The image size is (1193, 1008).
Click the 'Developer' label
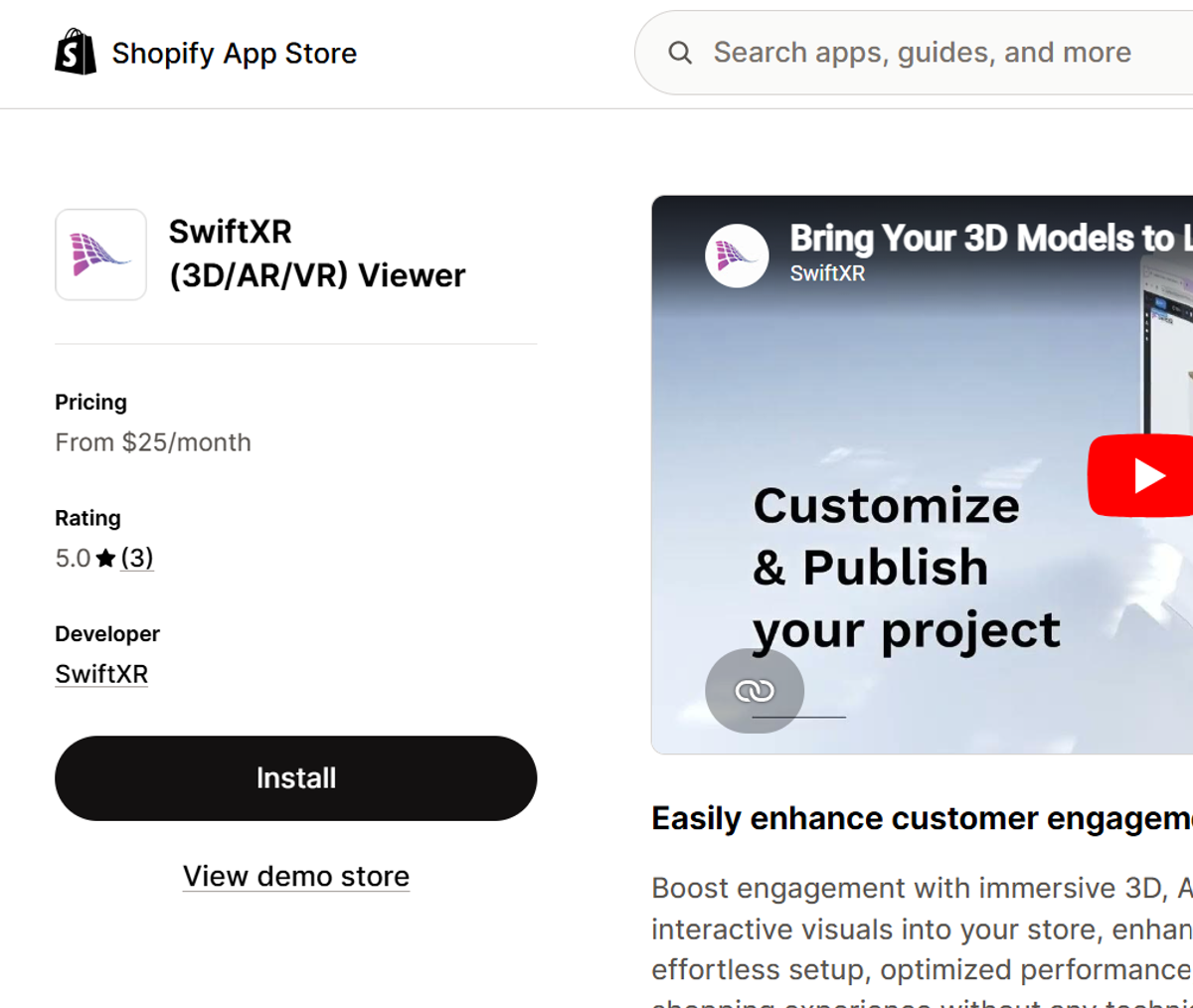[107, 634]
